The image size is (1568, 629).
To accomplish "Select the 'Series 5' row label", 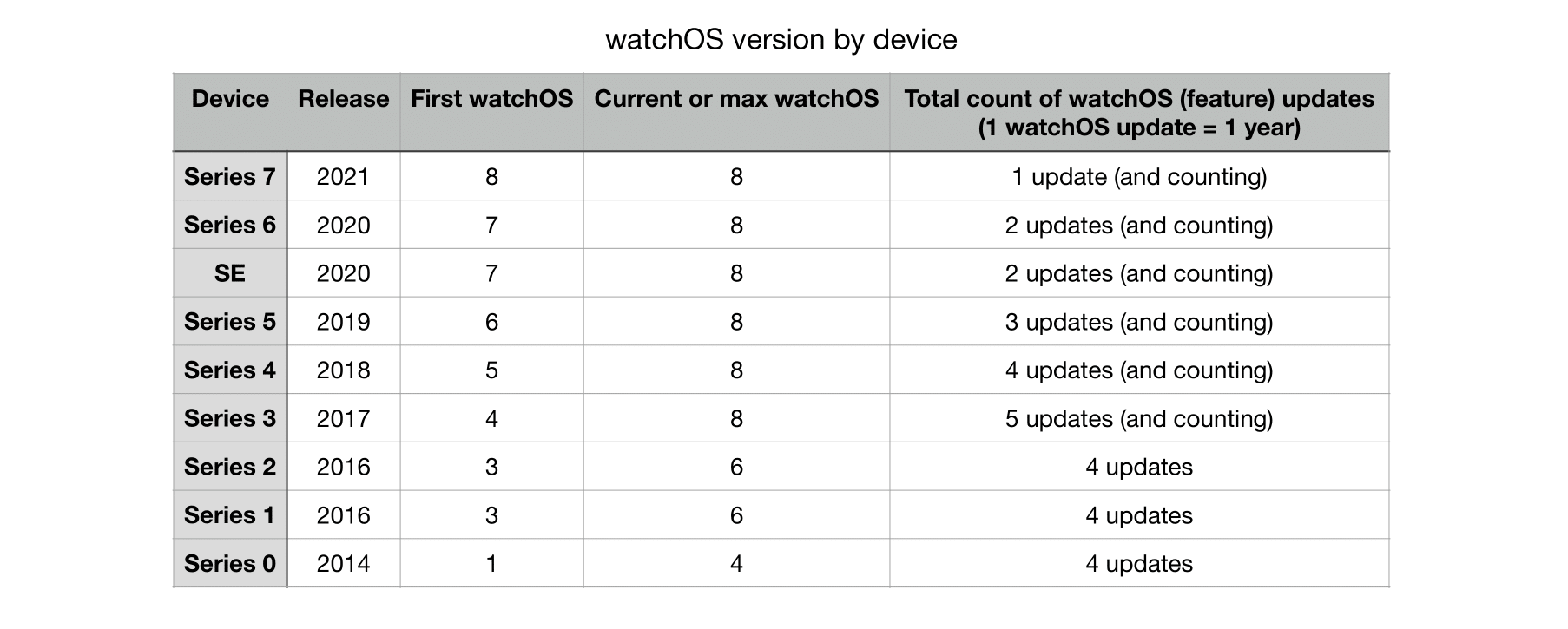I will pyautogui.click(x=230, y=322).
